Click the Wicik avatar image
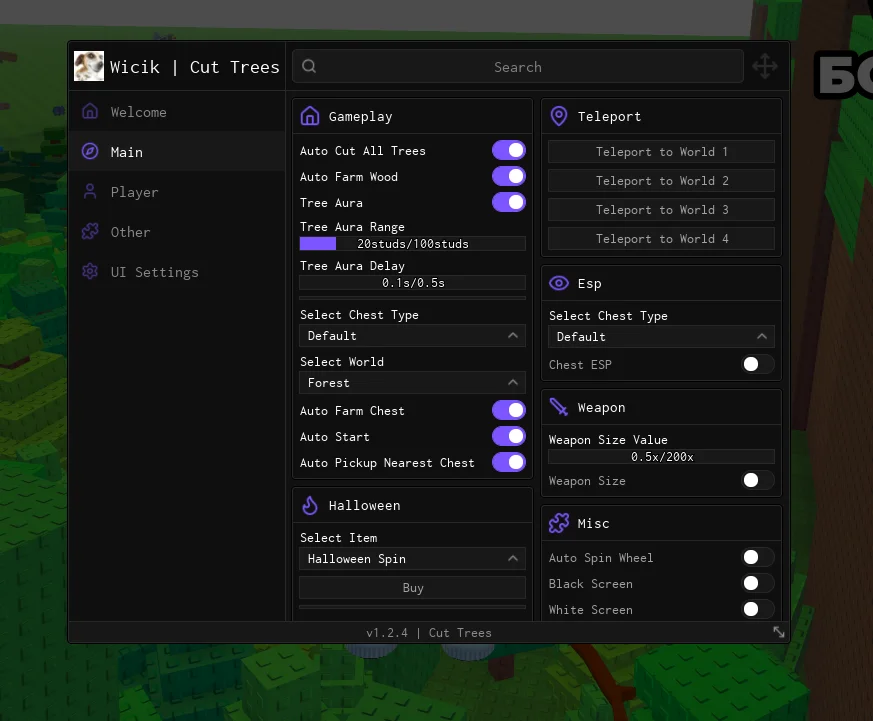This screenshot has width=873, height=721. (89, 67)
